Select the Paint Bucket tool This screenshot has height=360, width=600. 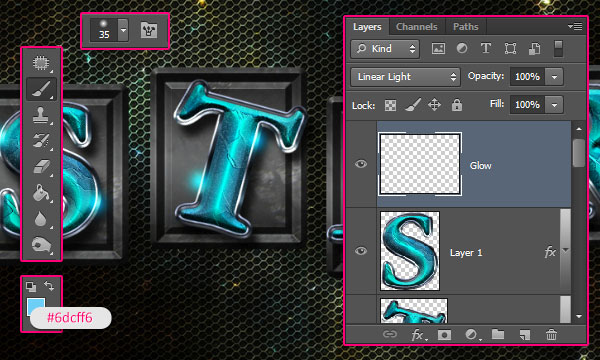[41, 193]
